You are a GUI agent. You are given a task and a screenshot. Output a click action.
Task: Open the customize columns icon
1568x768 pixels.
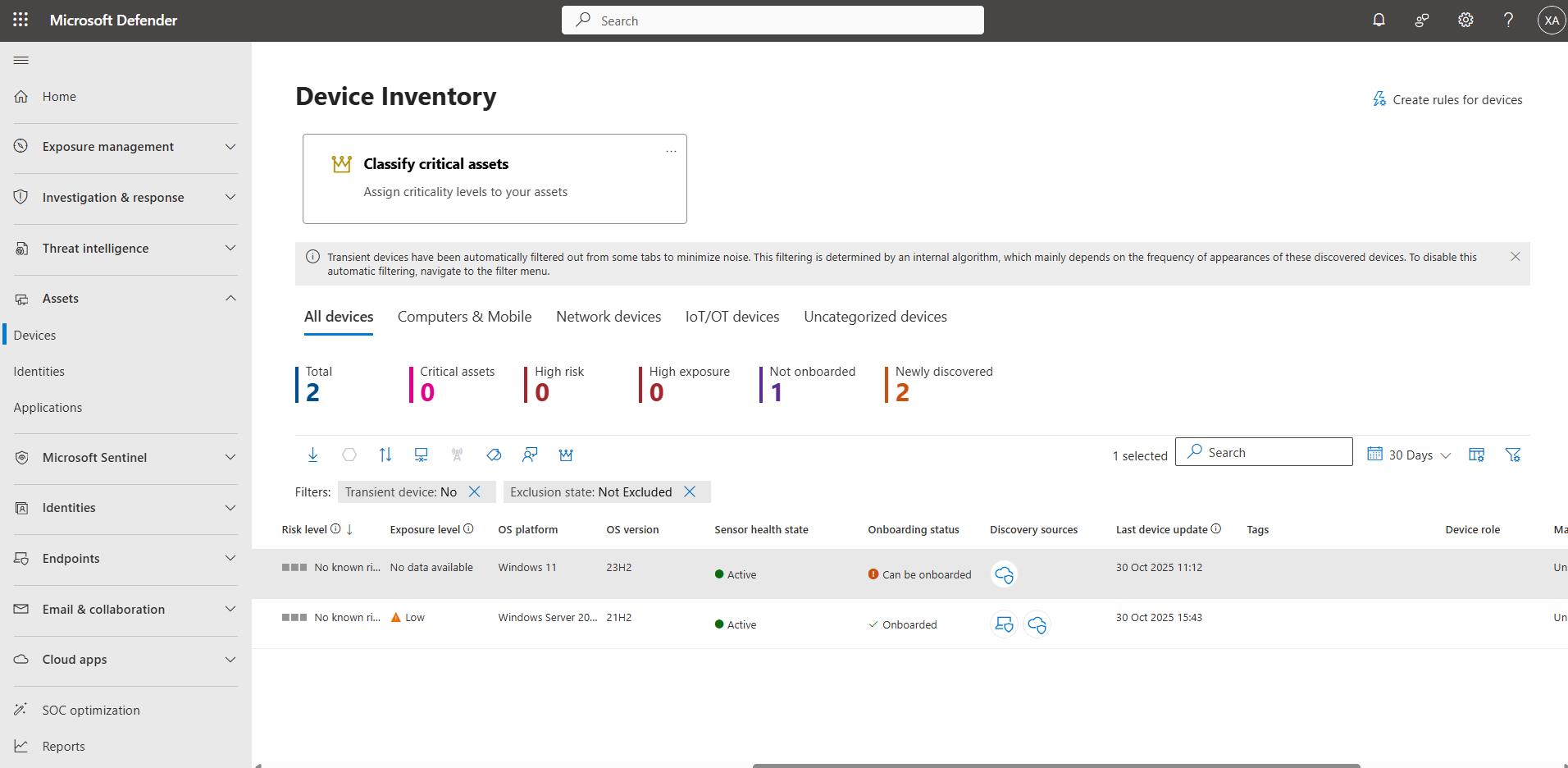pyautogui.click(x=1476, y=454)
